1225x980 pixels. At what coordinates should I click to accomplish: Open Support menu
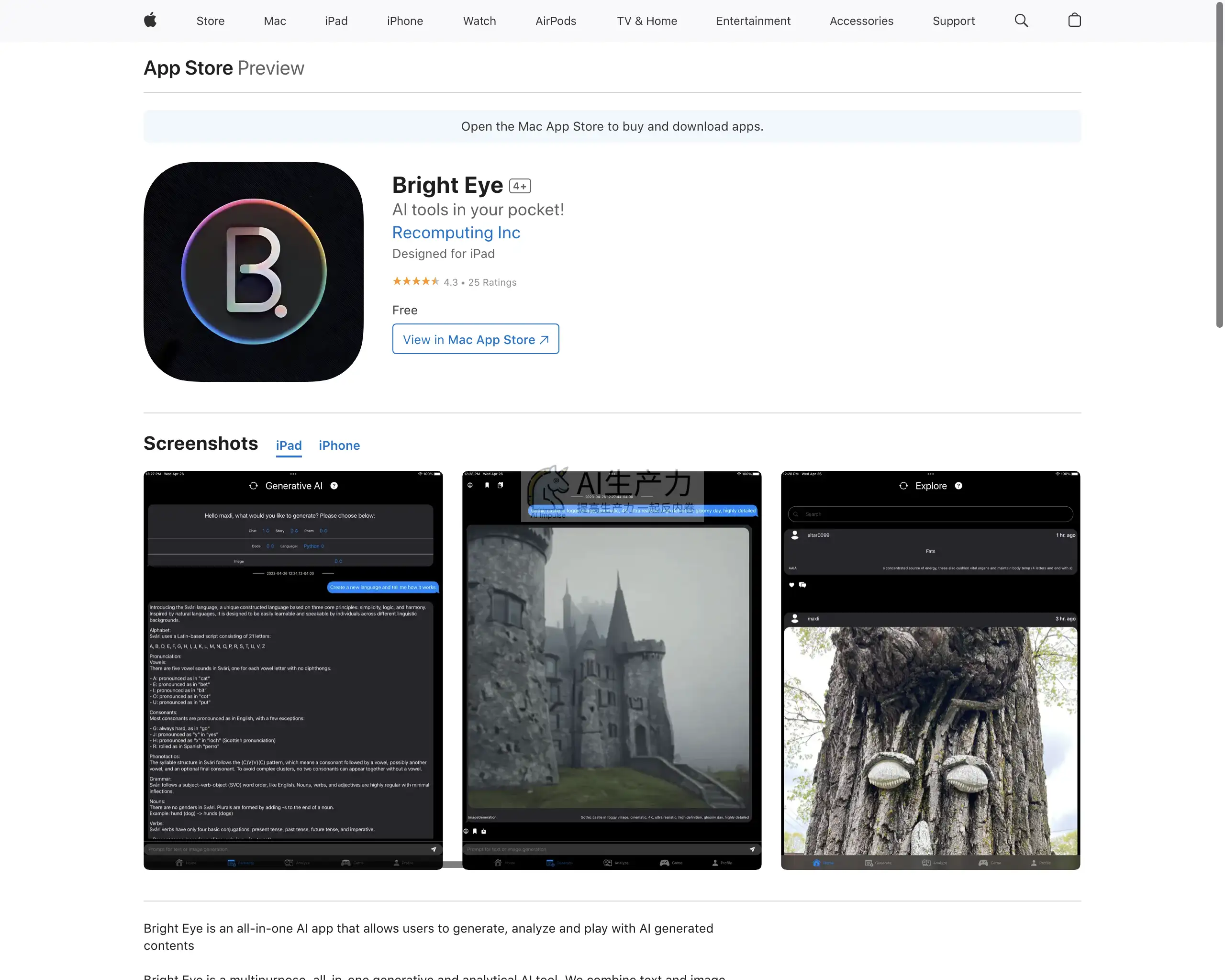tap(953, 21)
